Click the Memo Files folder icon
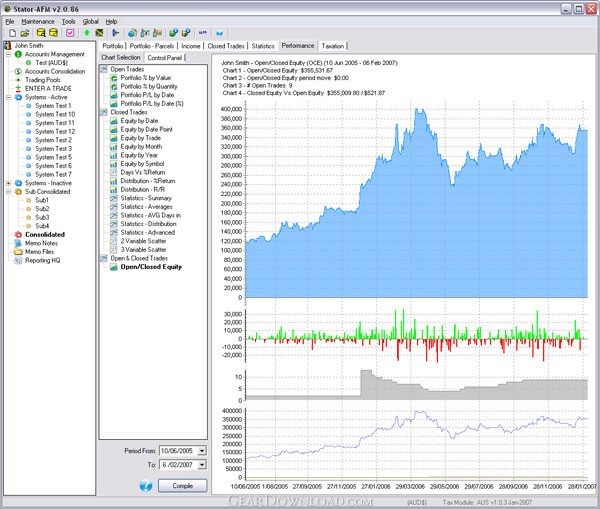 (18, 252)
